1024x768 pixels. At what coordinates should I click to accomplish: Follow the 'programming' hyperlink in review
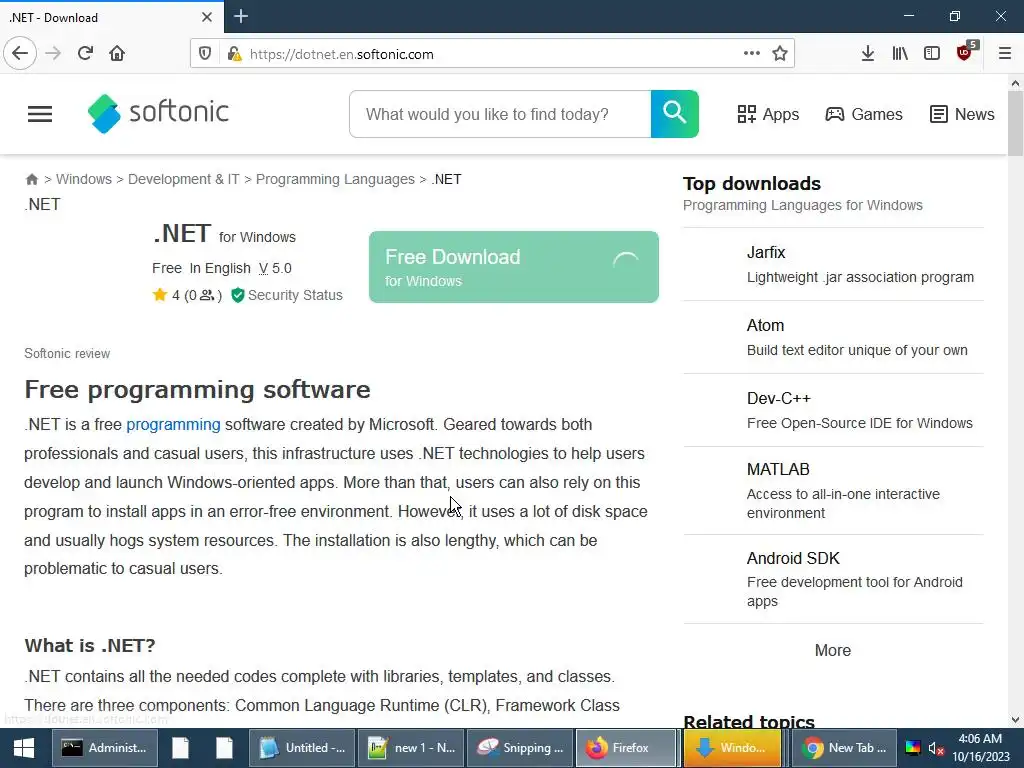tap(173, 424)
